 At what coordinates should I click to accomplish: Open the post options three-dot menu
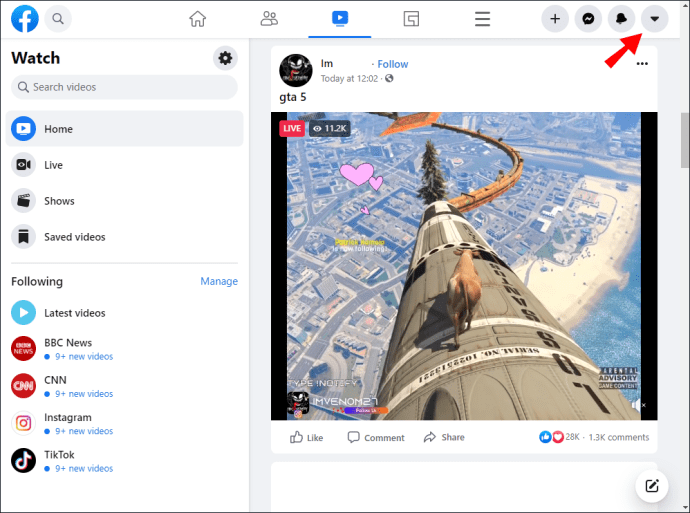642,64
